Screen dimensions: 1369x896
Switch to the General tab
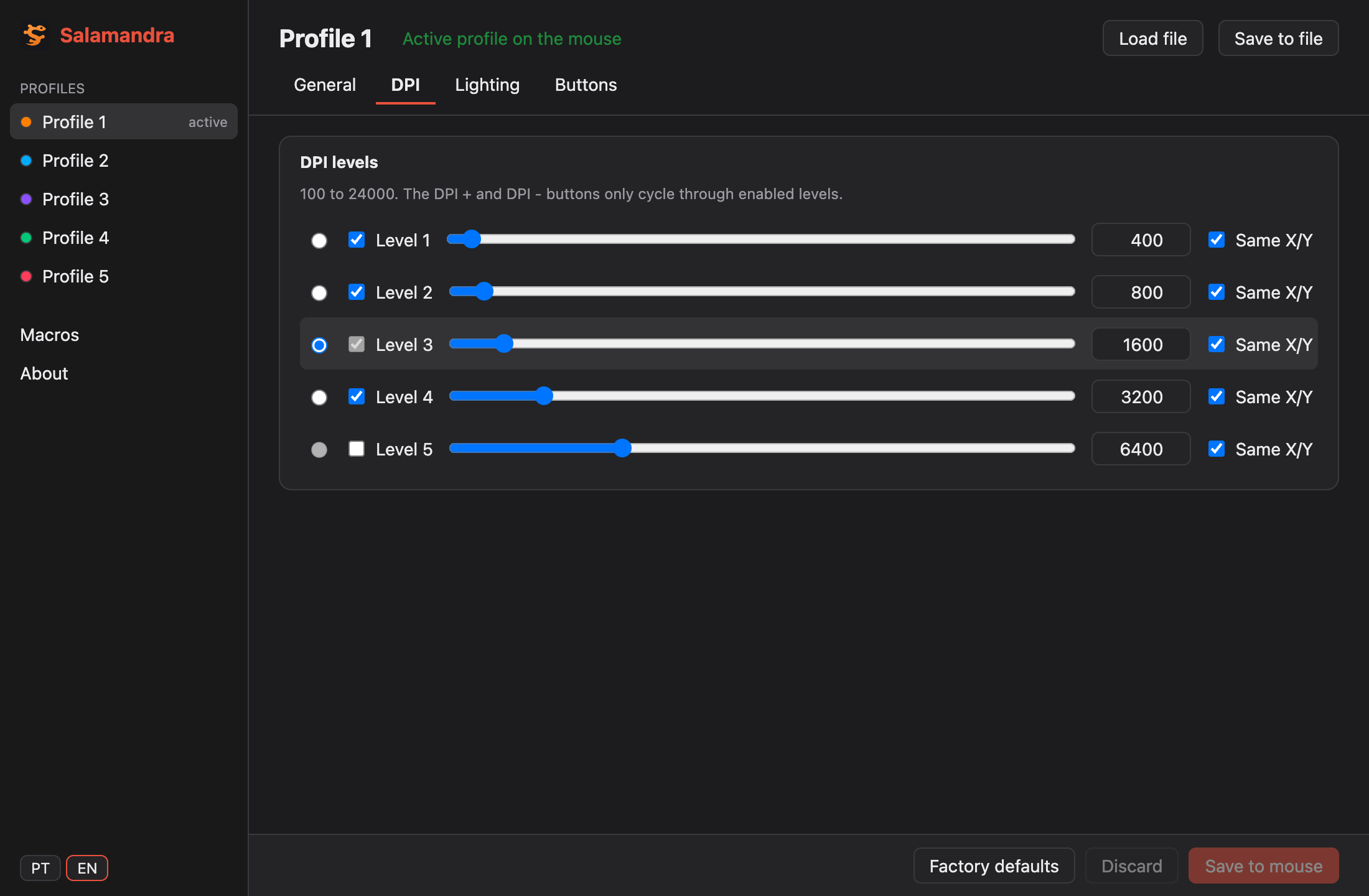point(325,85)
